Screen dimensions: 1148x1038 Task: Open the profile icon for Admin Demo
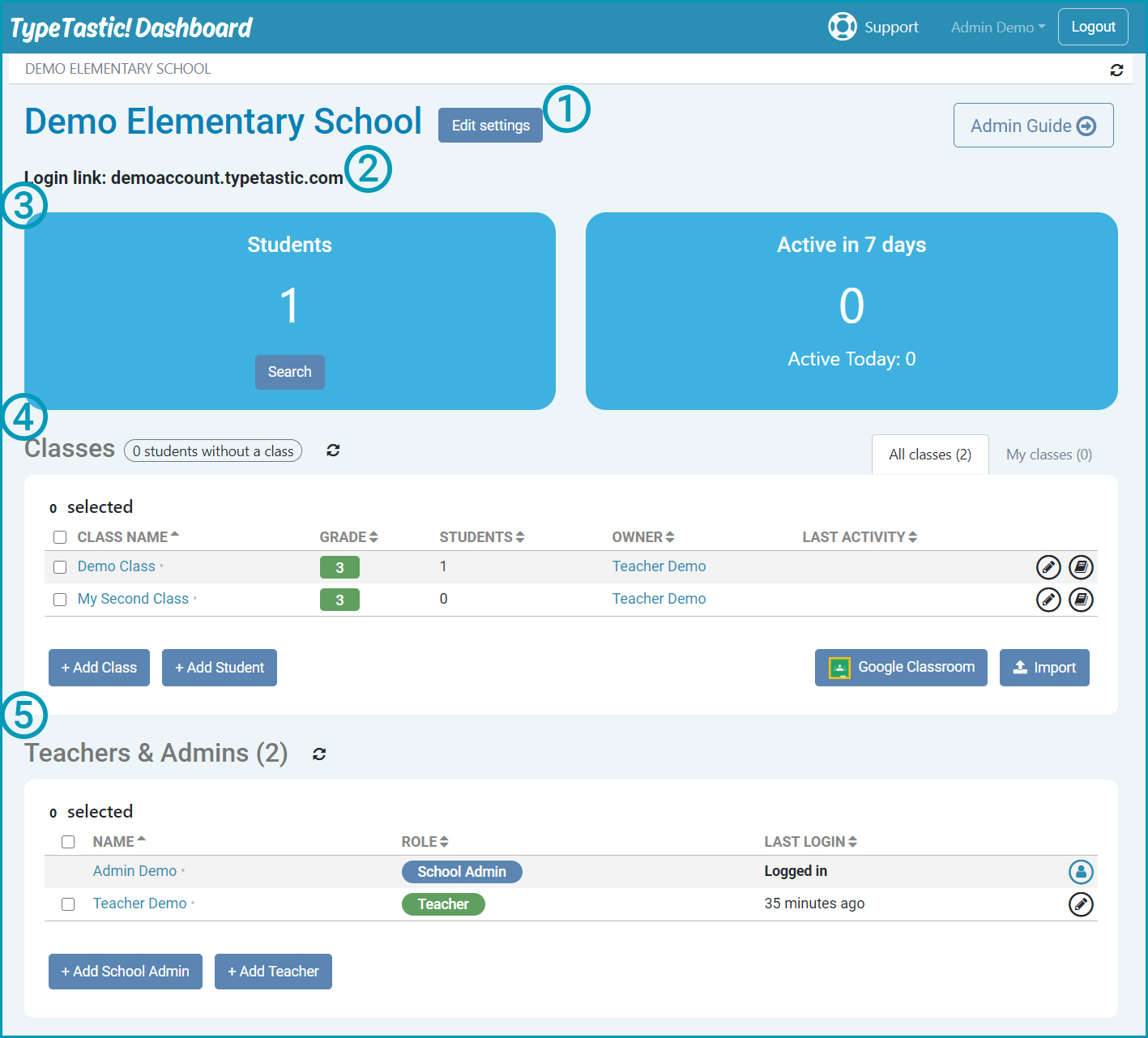(1081, 872)
